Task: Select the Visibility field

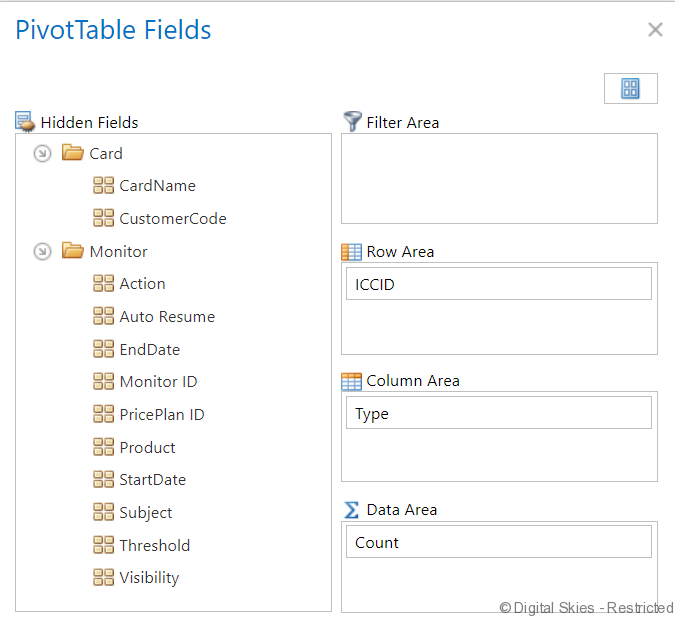Action: coord(149,578)
